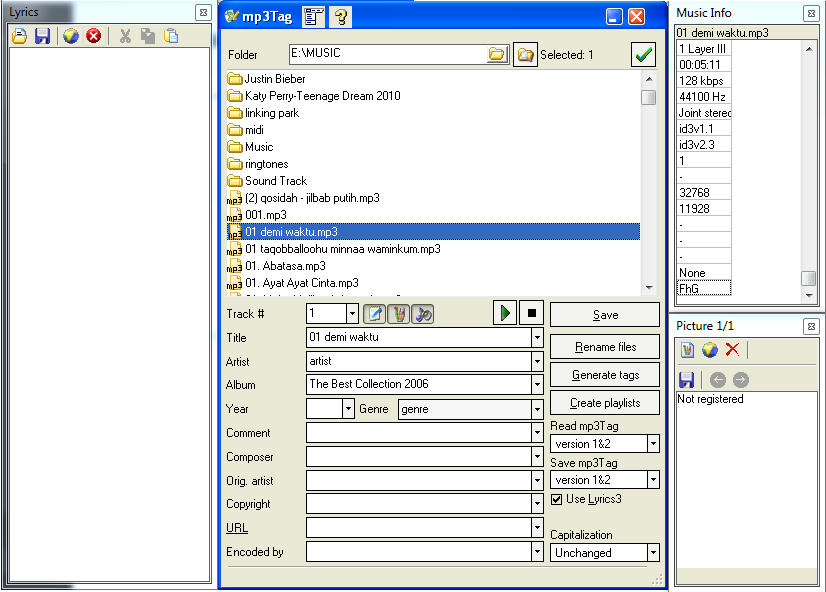Expand the URL field dropdown arrow
The image size is (826, 592).
537,527
